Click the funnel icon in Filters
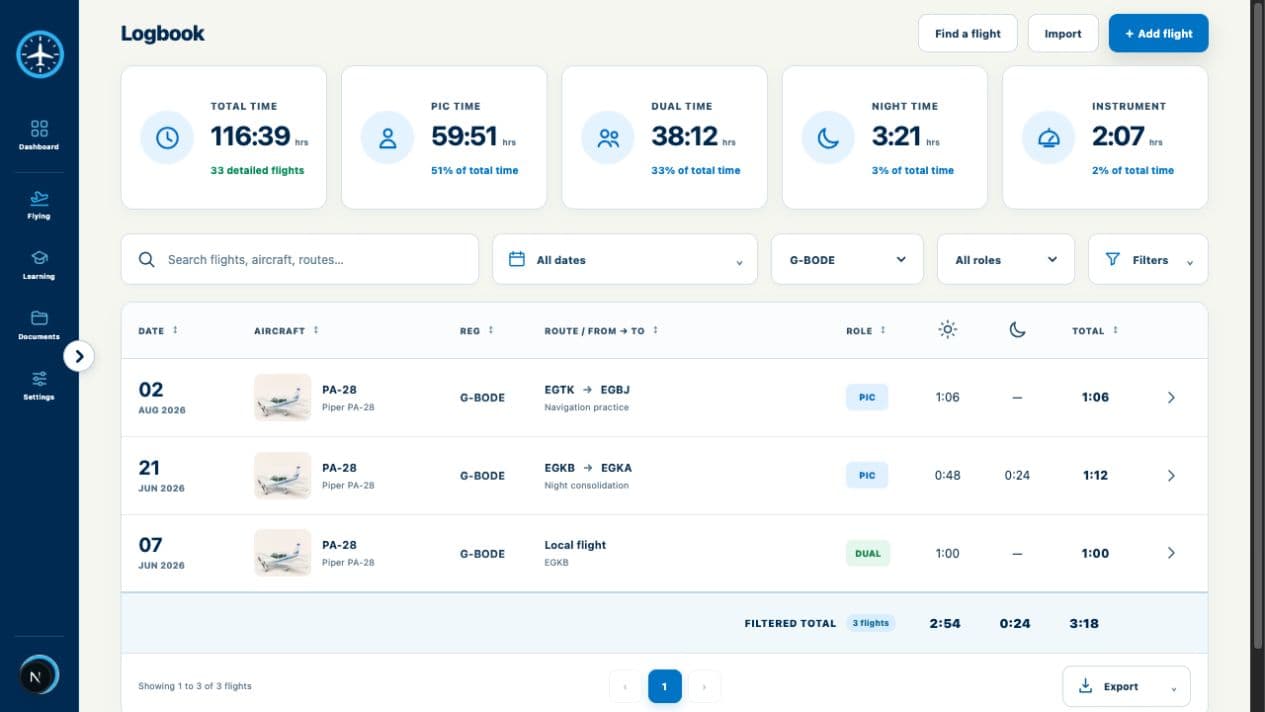 tap(1112, 259)
